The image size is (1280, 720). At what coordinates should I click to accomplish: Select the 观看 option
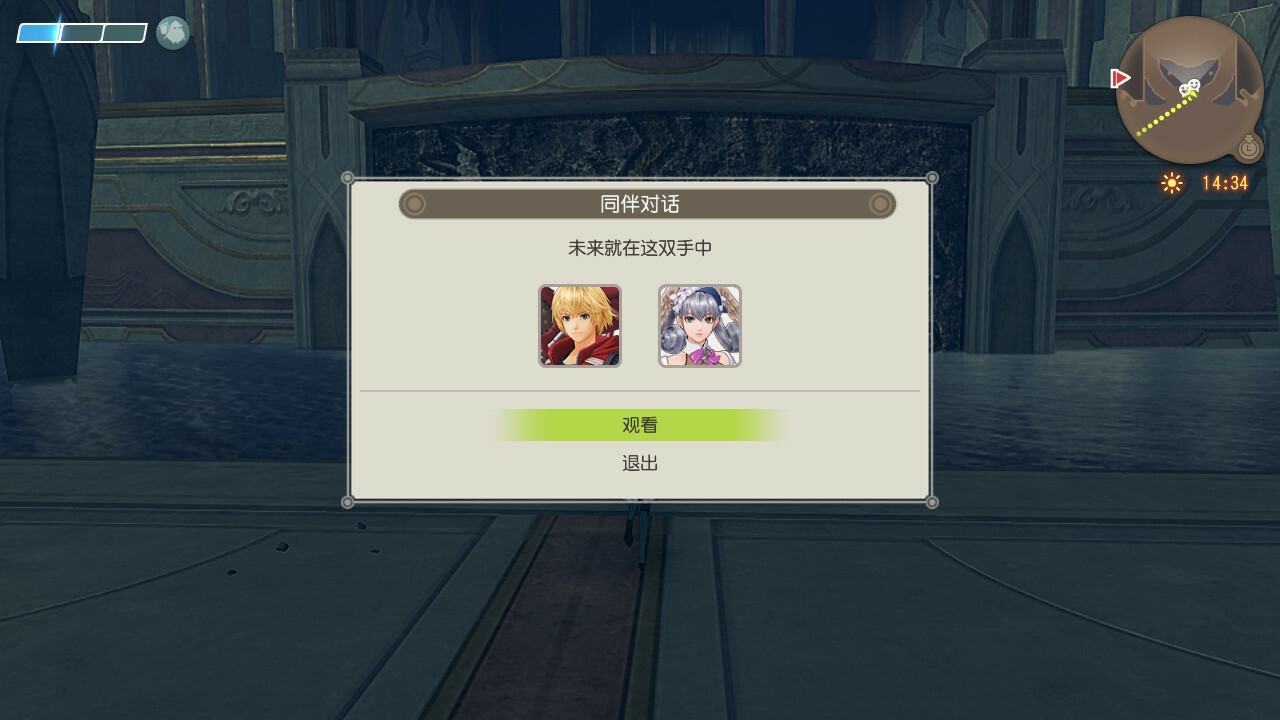coord(640,425)
